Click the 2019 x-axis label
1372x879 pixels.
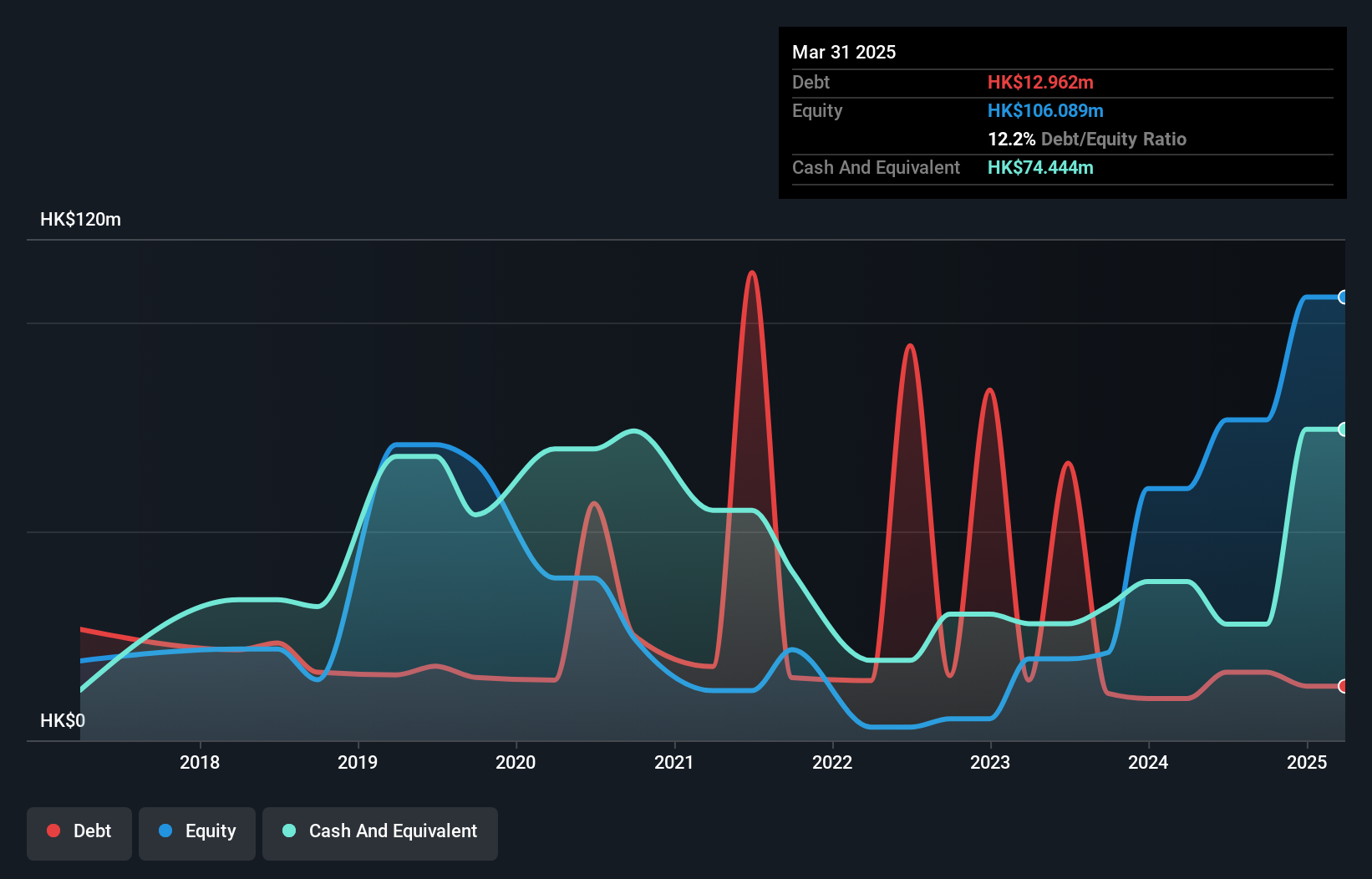click(x=358, y=762)
